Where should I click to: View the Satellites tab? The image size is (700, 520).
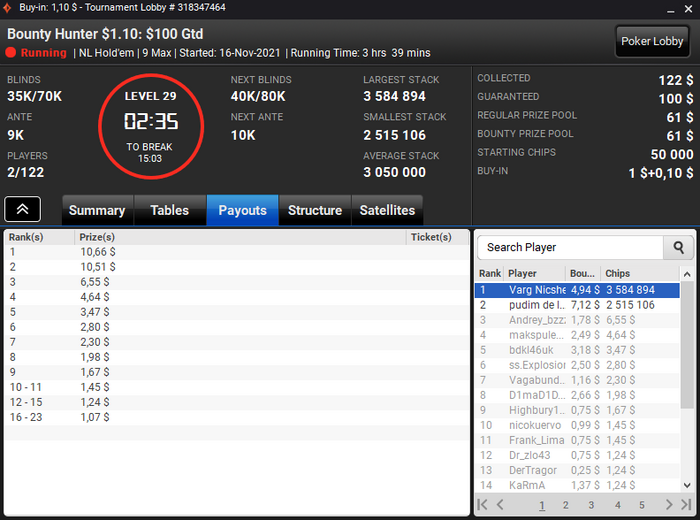tap(387, 210)
